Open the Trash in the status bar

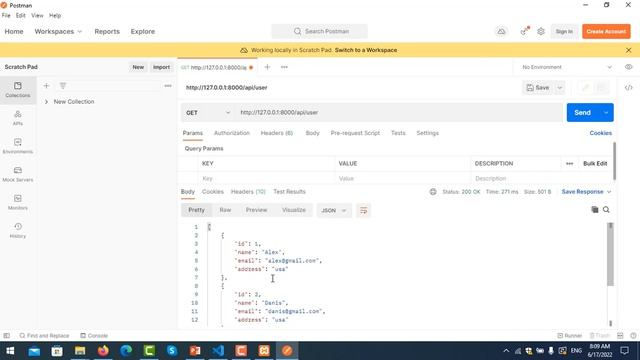600,336
